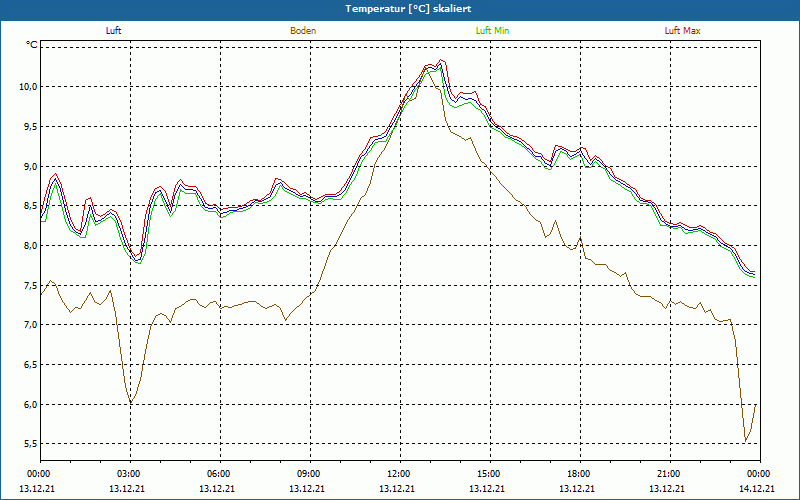Select the 6,5 y-axis value
Viewport: 800px width, 500px height.
tap(30, 364)
